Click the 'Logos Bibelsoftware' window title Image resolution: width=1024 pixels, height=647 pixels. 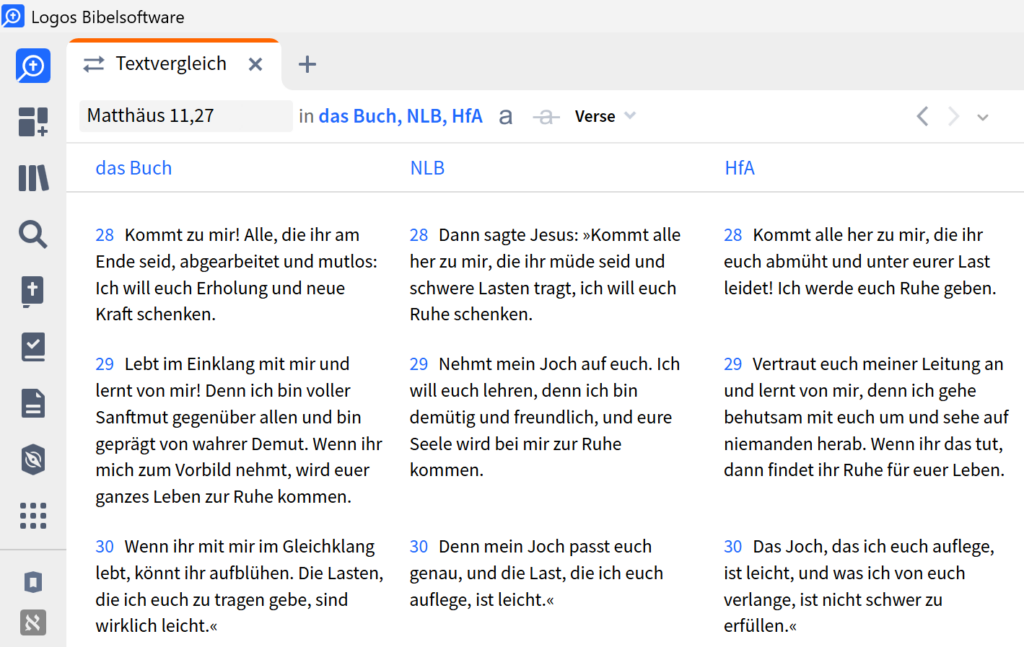(x=108, y=17)
